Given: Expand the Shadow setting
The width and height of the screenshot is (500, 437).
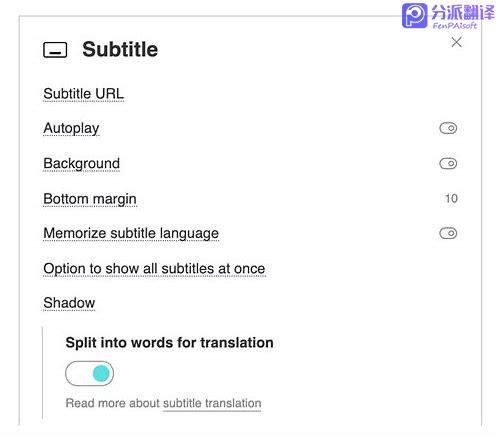Looking at the screenshot, I should point(69,303).
